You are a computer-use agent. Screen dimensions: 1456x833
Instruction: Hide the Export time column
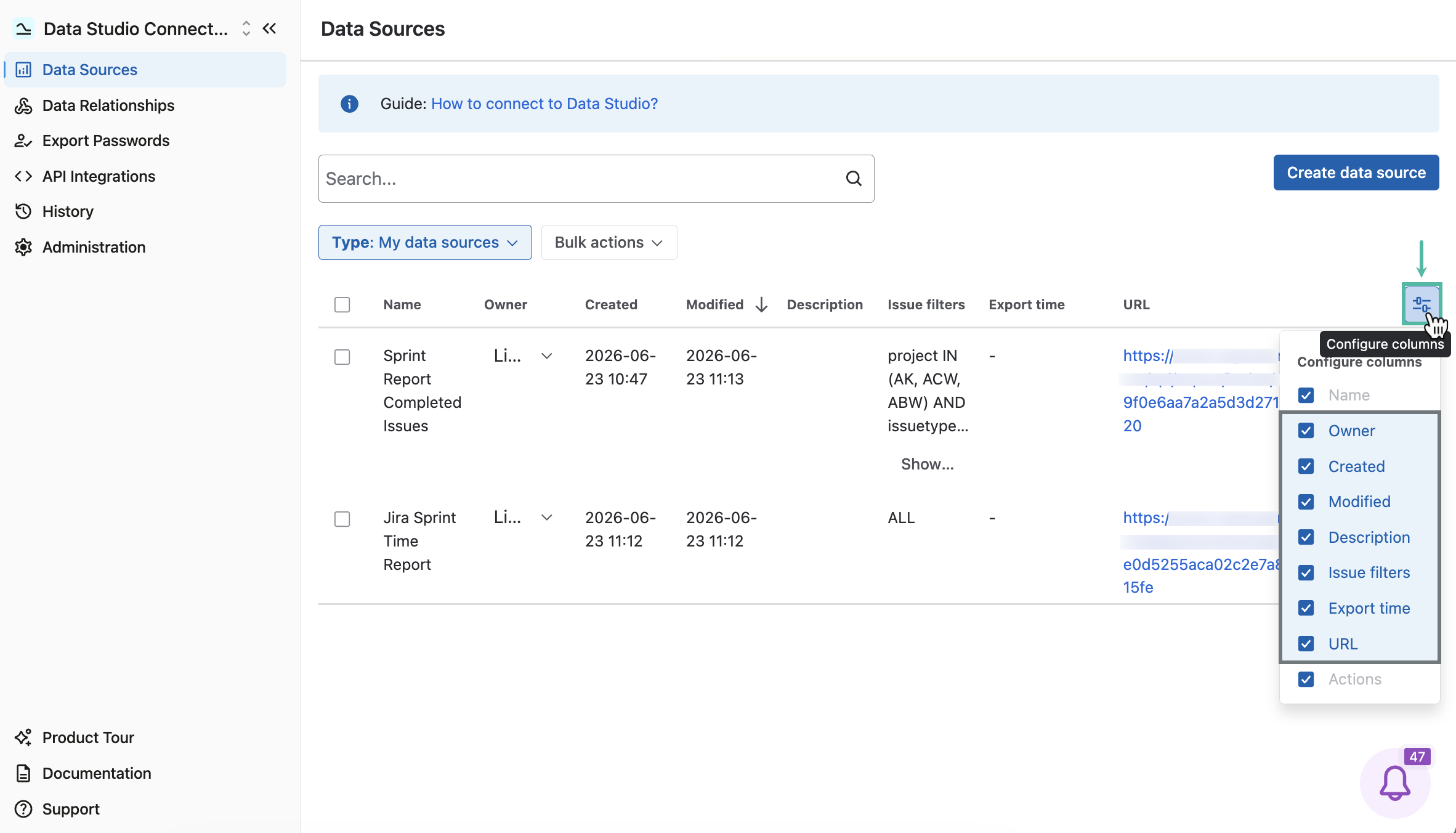tap(1306, 608)
